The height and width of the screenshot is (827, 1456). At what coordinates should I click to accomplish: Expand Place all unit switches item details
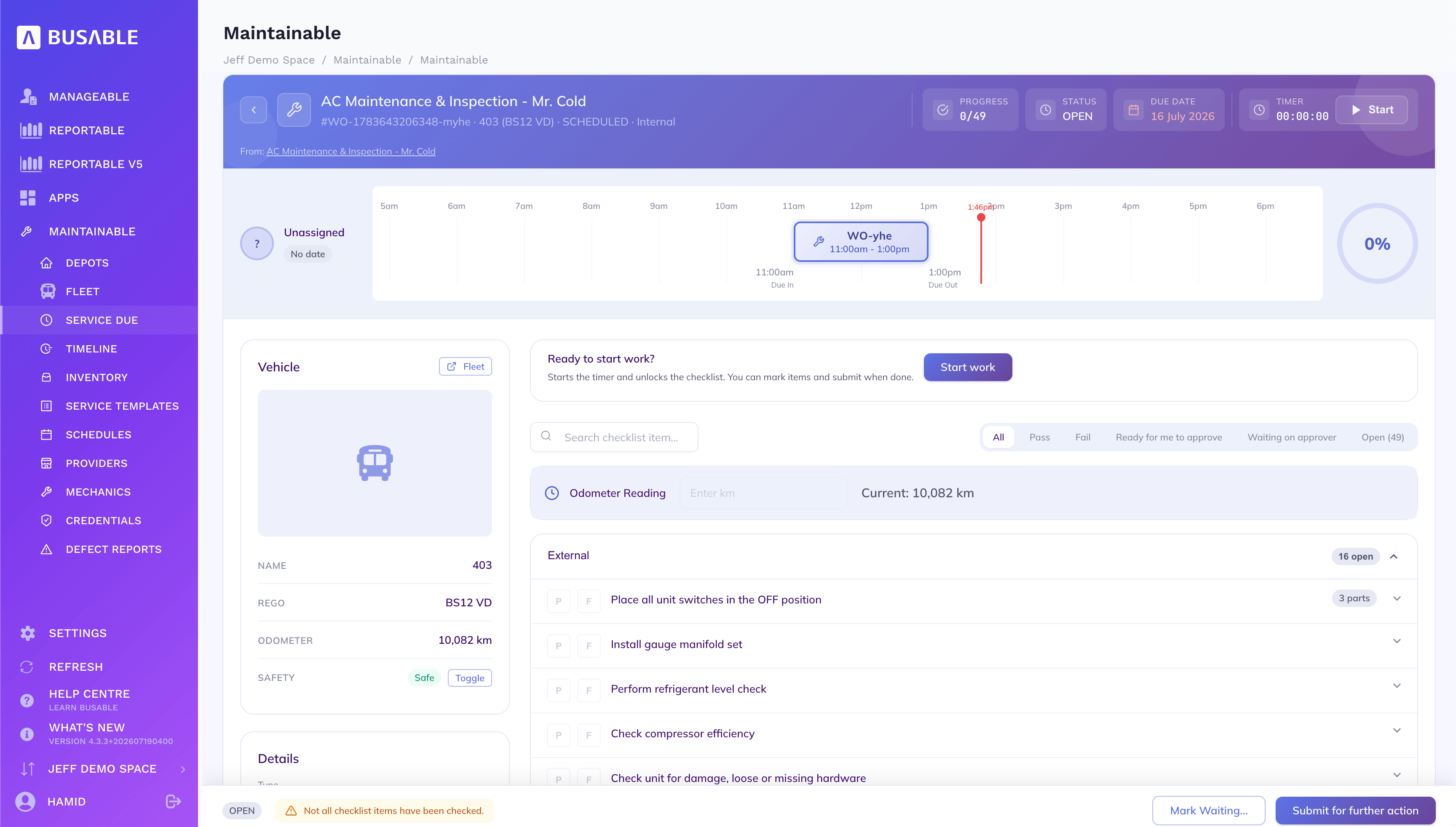click(x=1397, y=599)
